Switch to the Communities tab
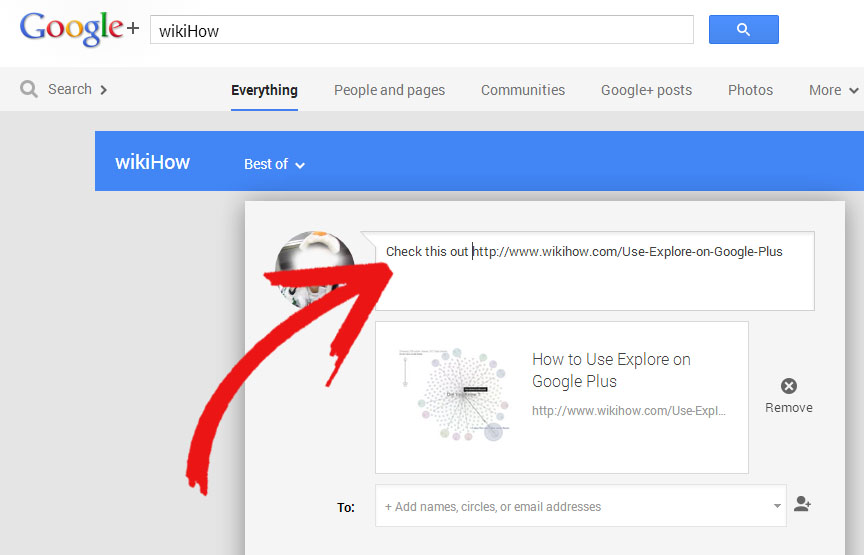The image size is (864, 555). pyautogui.click(x=523, y=90)
